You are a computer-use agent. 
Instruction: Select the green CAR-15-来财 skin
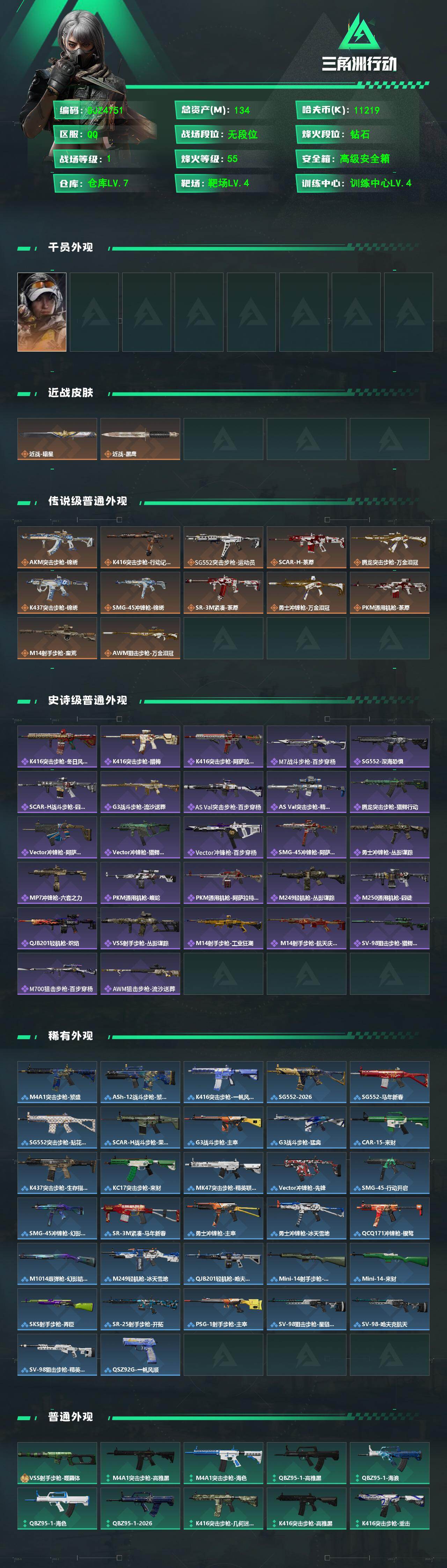(390, 1127)
